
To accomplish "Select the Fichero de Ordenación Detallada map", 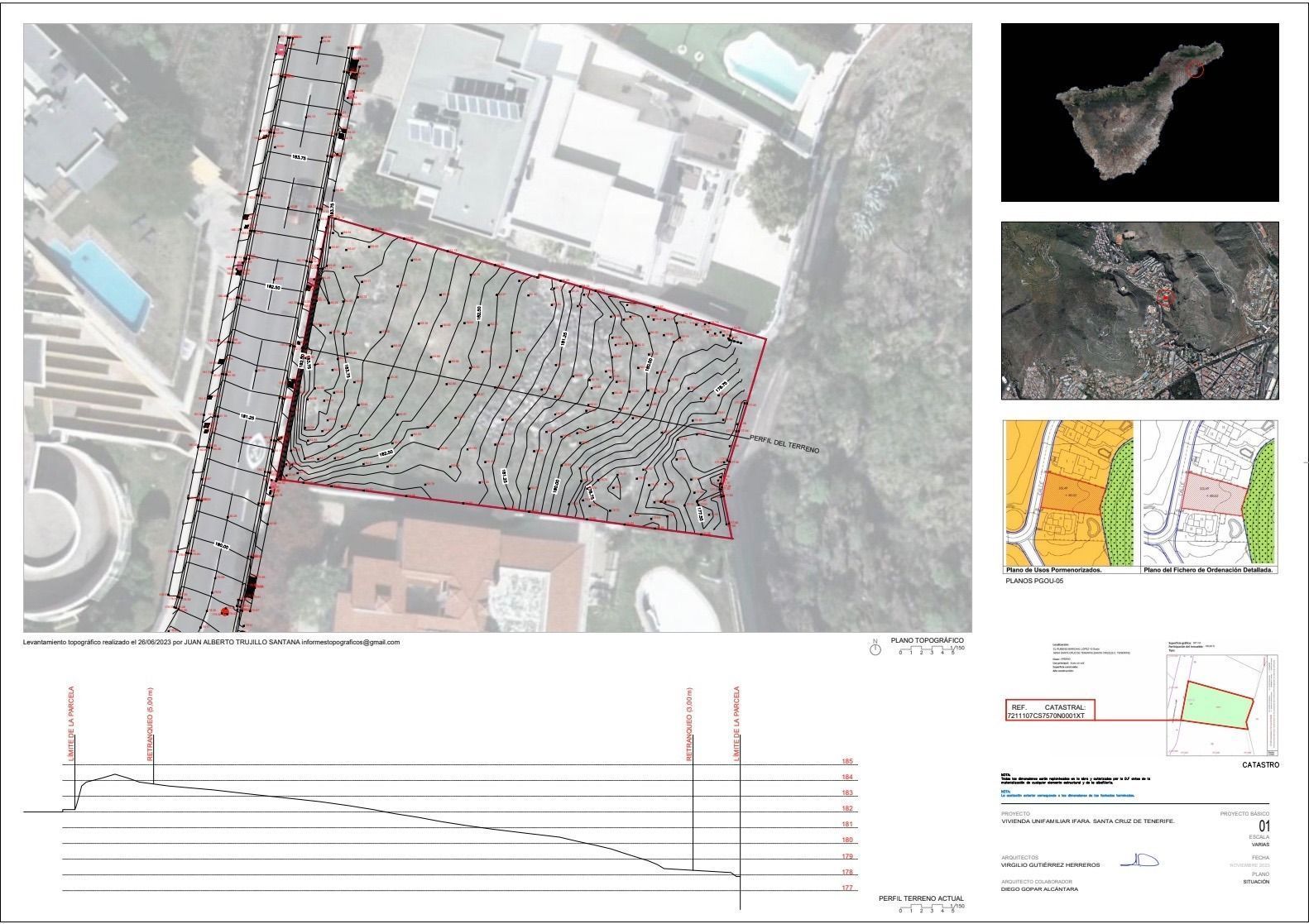I will (1210, 492).
